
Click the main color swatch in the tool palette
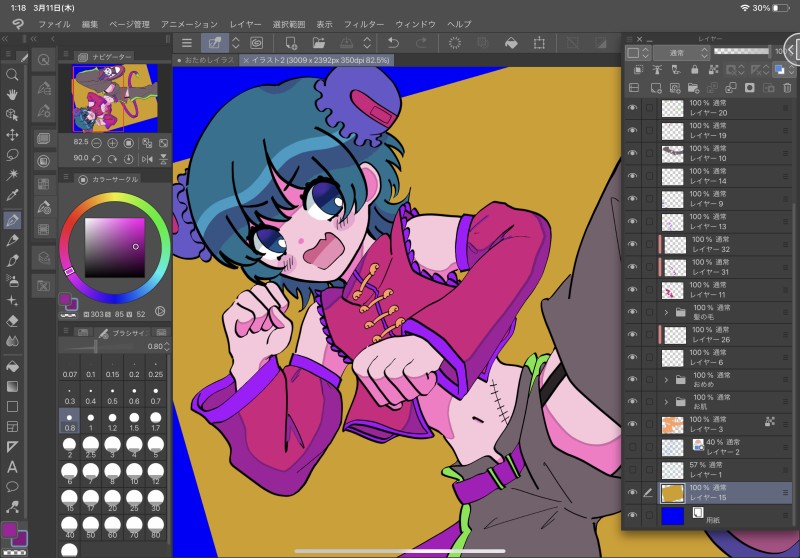tap(9, 530)
